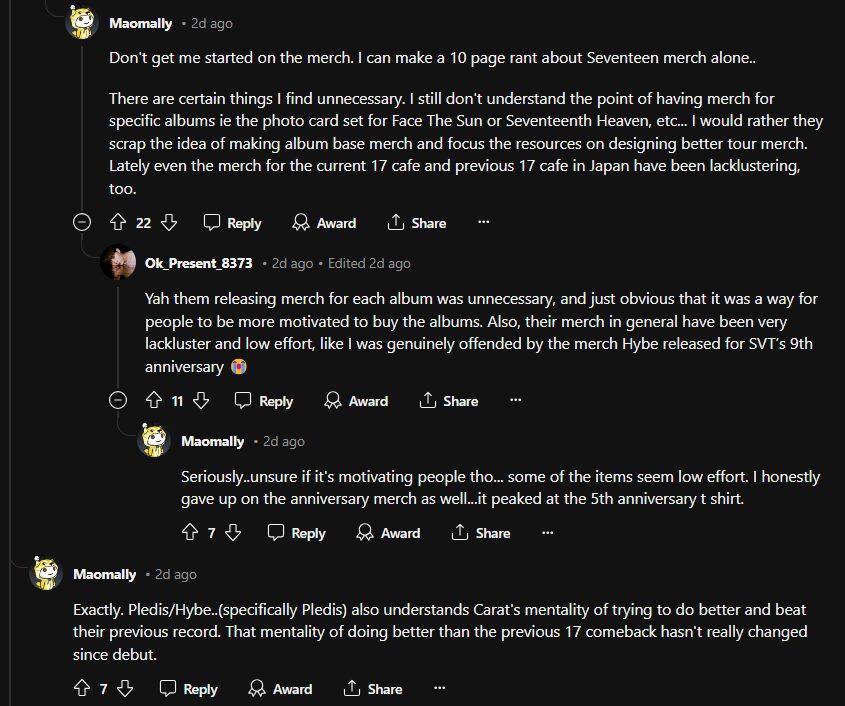Upvote Maomally's comment with 22 points
The image size is (845, 706).
118,223
